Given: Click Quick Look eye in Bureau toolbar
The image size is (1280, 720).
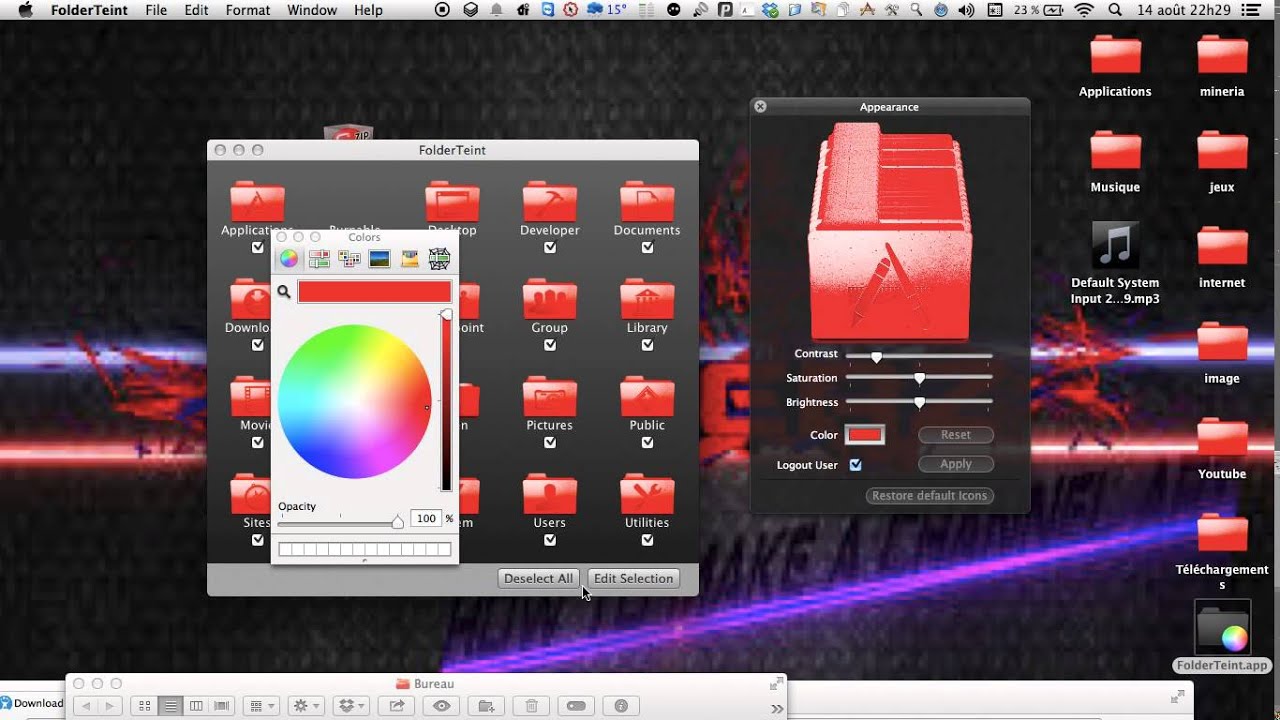Looking at the screenshot, I should click(441, 706).
